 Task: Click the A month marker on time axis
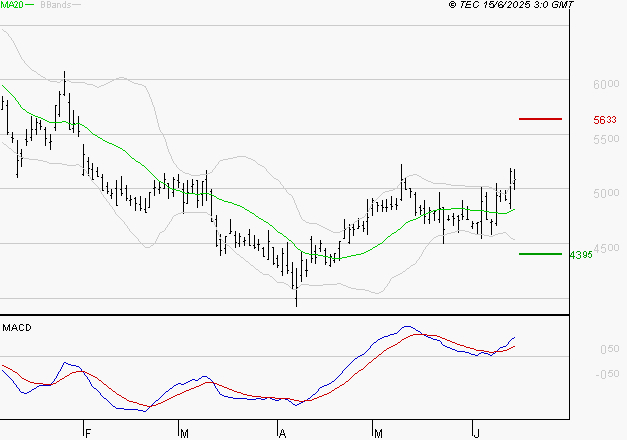tap(282, 433)
